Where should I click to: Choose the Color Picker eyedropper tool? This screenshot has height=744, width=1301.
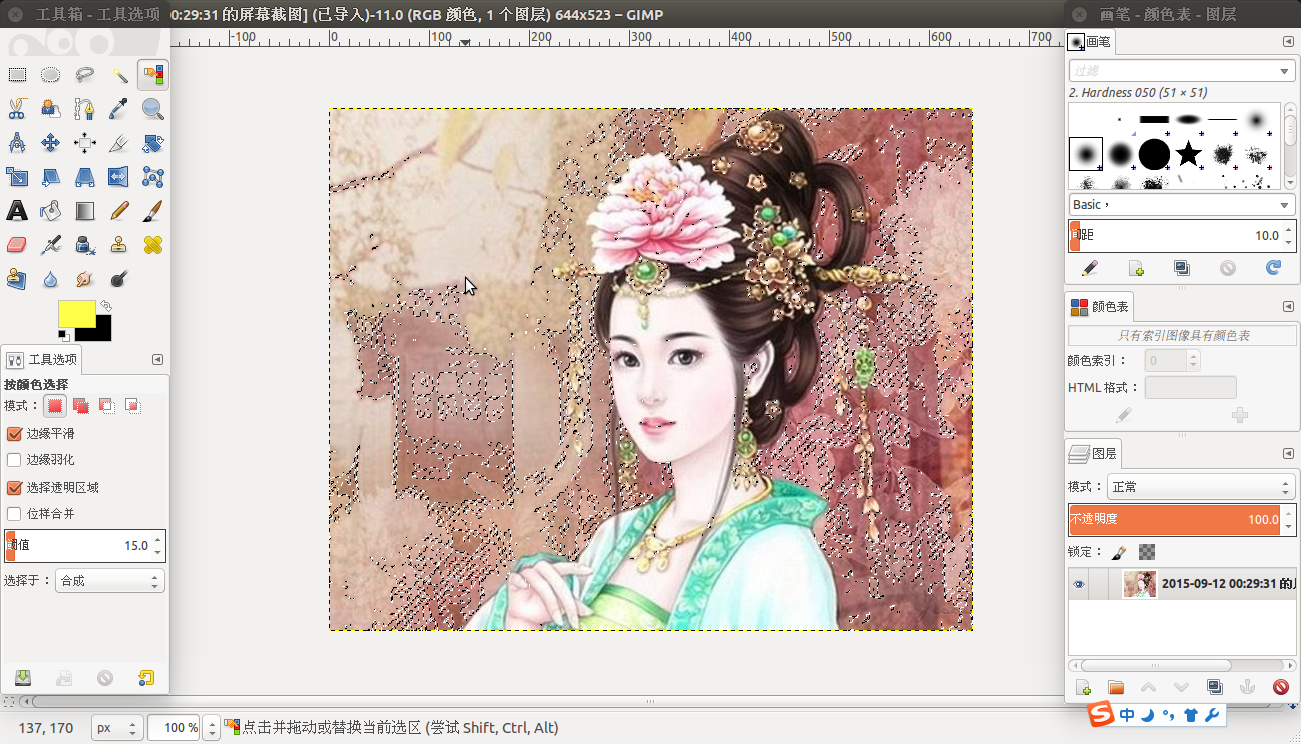click(119, 109)
